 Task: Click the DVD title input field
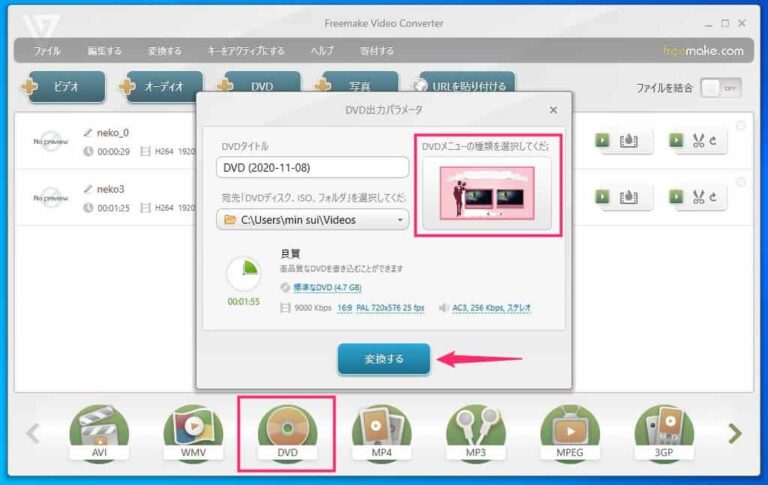(x=312, y=167)
